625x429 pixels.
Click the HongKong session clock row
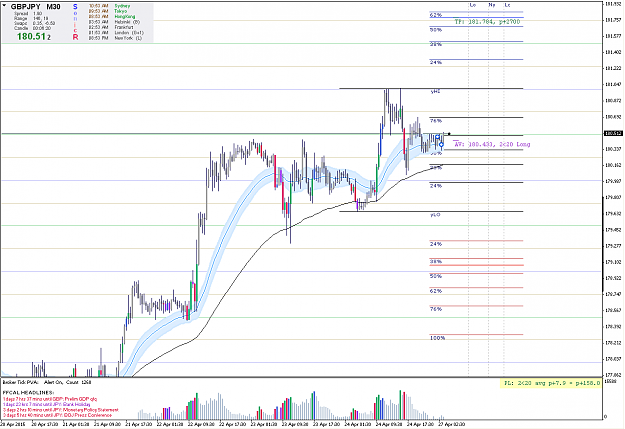(x=112, y=17)
